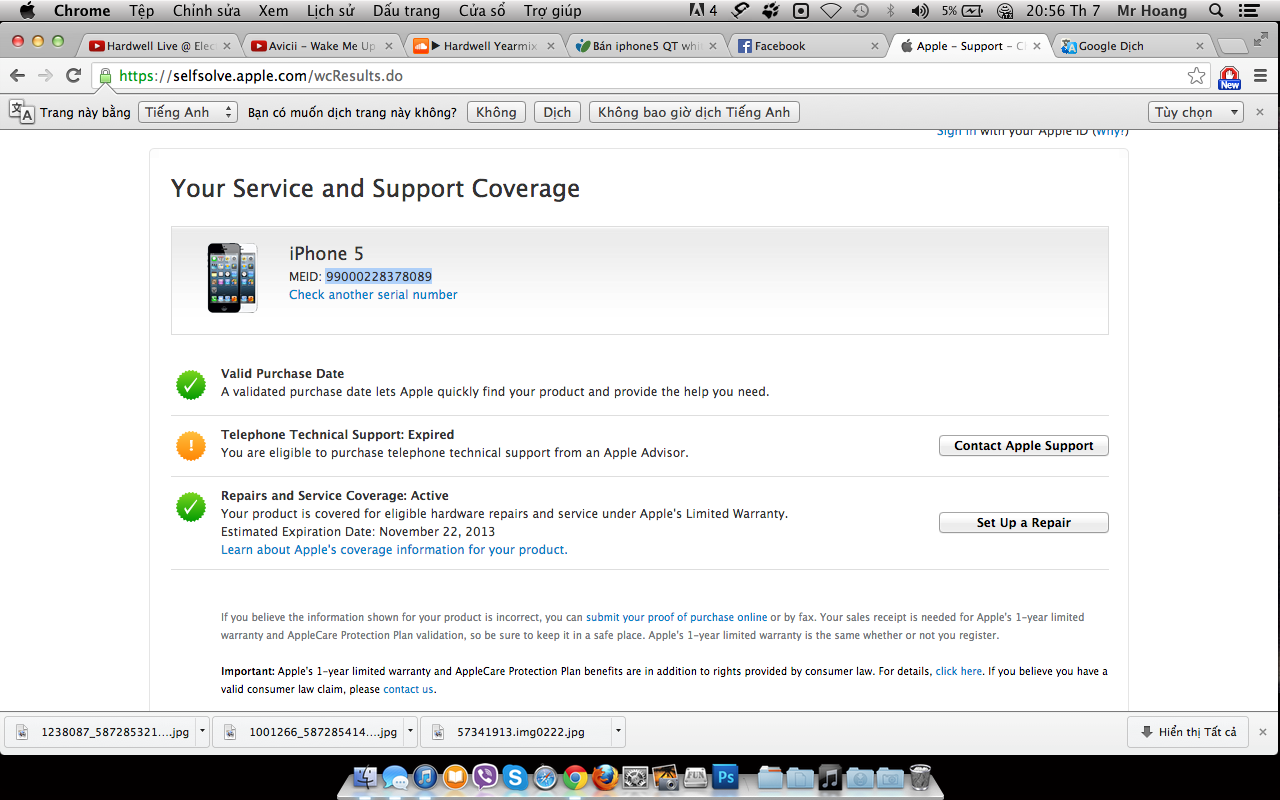Viewport: 1280px width, 800px height.
Task: Expand options for 1001266_587285414 download
Action: (410, 732)
